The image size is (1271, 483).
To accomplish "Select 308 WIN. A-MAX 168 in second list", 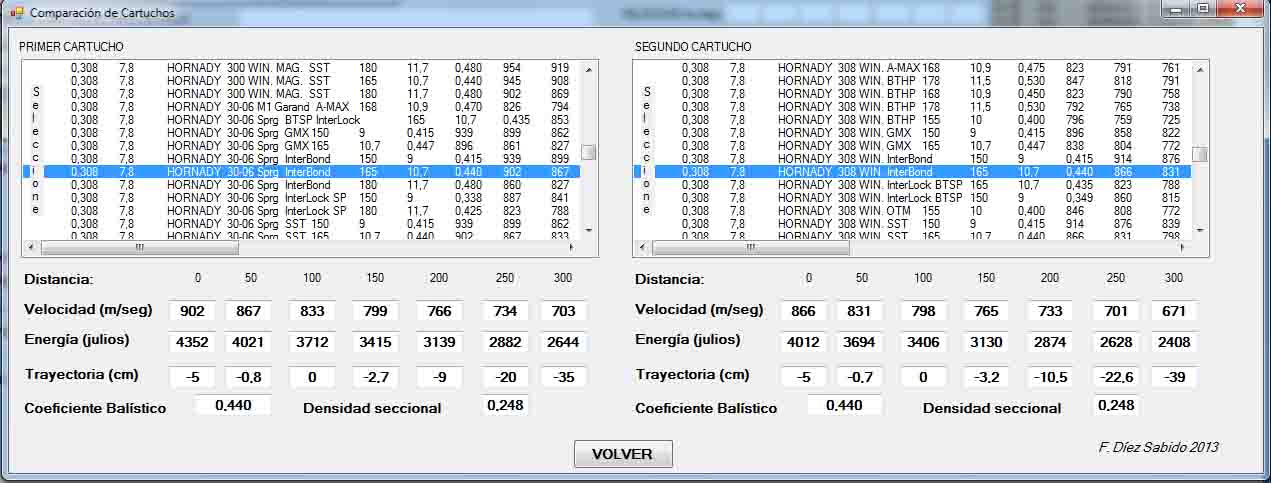I will click(860, 68).
